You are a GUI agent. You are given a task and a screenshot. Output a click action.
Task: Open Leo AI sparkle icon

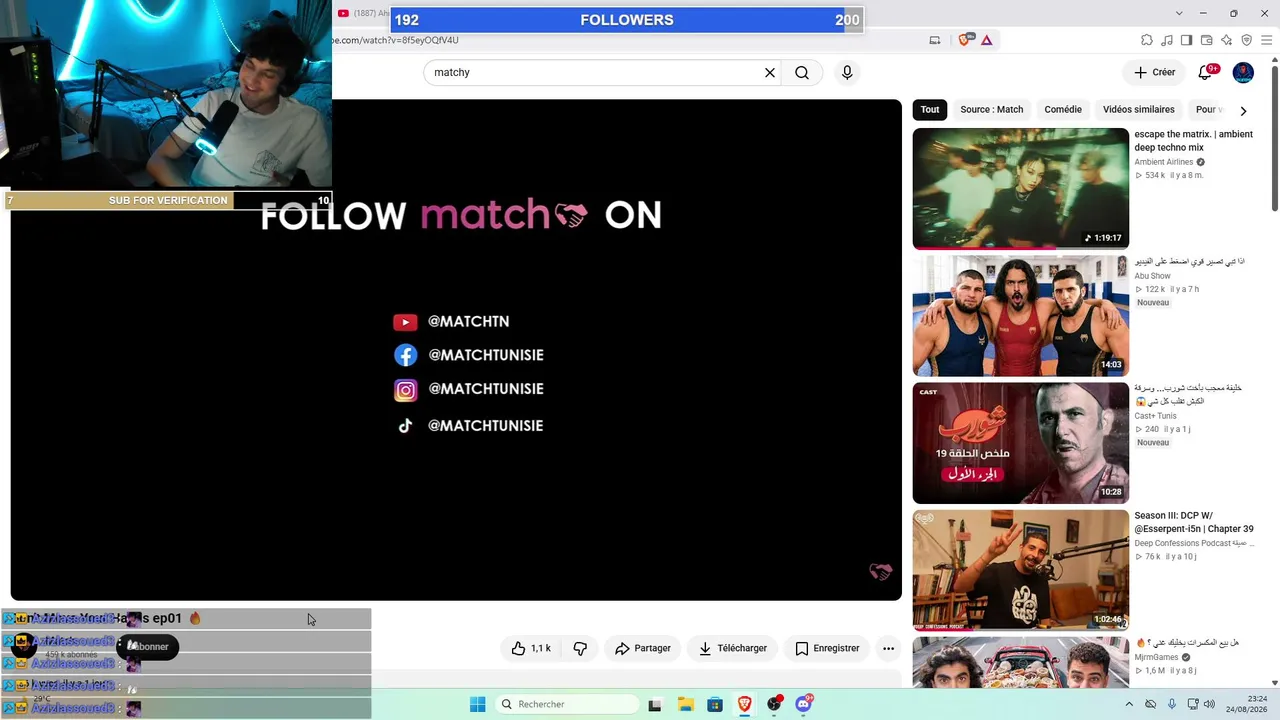[x=1226, y=40]
